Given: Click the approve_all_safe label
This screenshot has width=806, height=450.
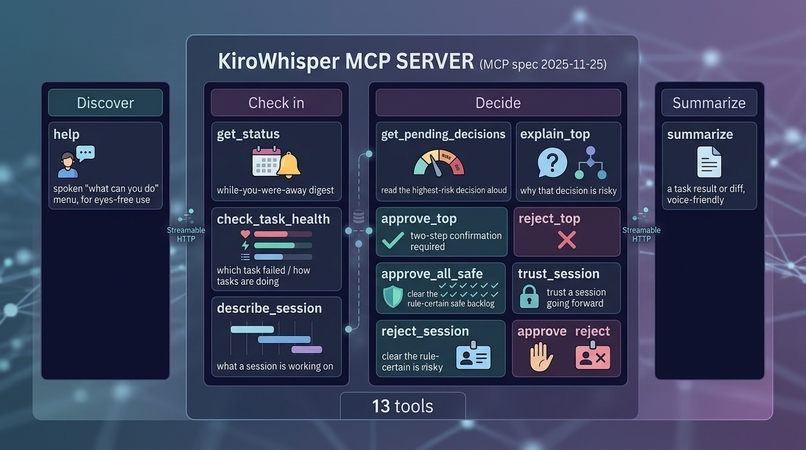Looking at the screenshot, I should (x=432, y=274).
